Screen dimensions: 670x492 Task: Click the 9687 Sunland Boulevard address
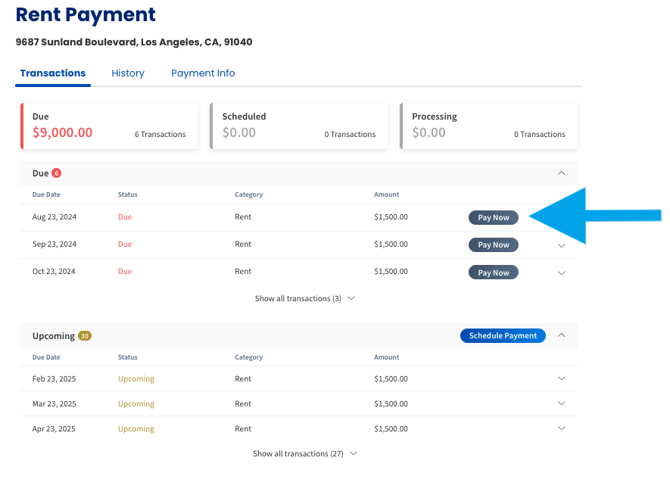click(x=134, y=42)
